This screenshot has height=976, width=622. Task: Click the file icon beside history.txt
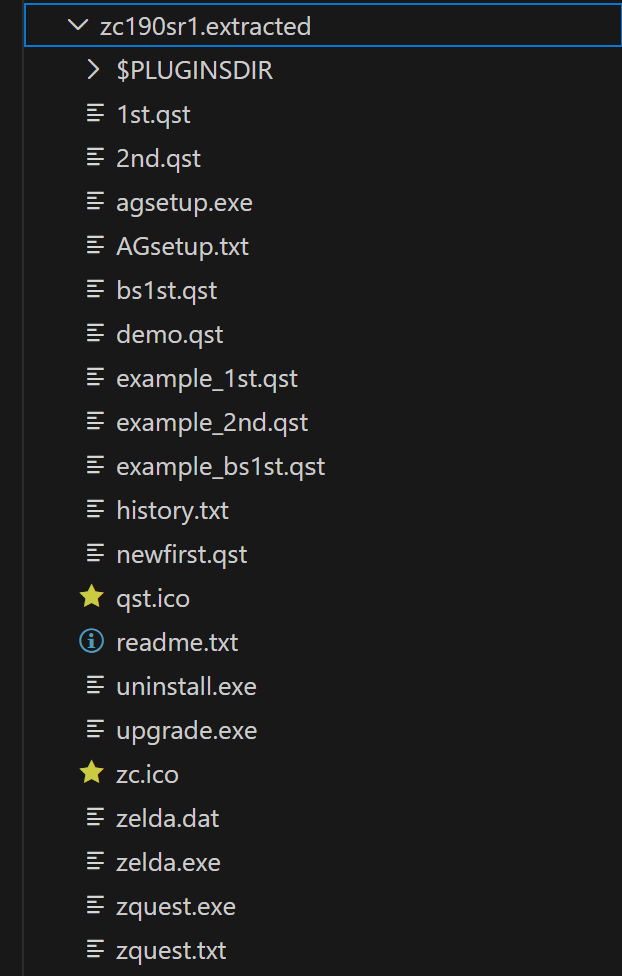(95, 510)
